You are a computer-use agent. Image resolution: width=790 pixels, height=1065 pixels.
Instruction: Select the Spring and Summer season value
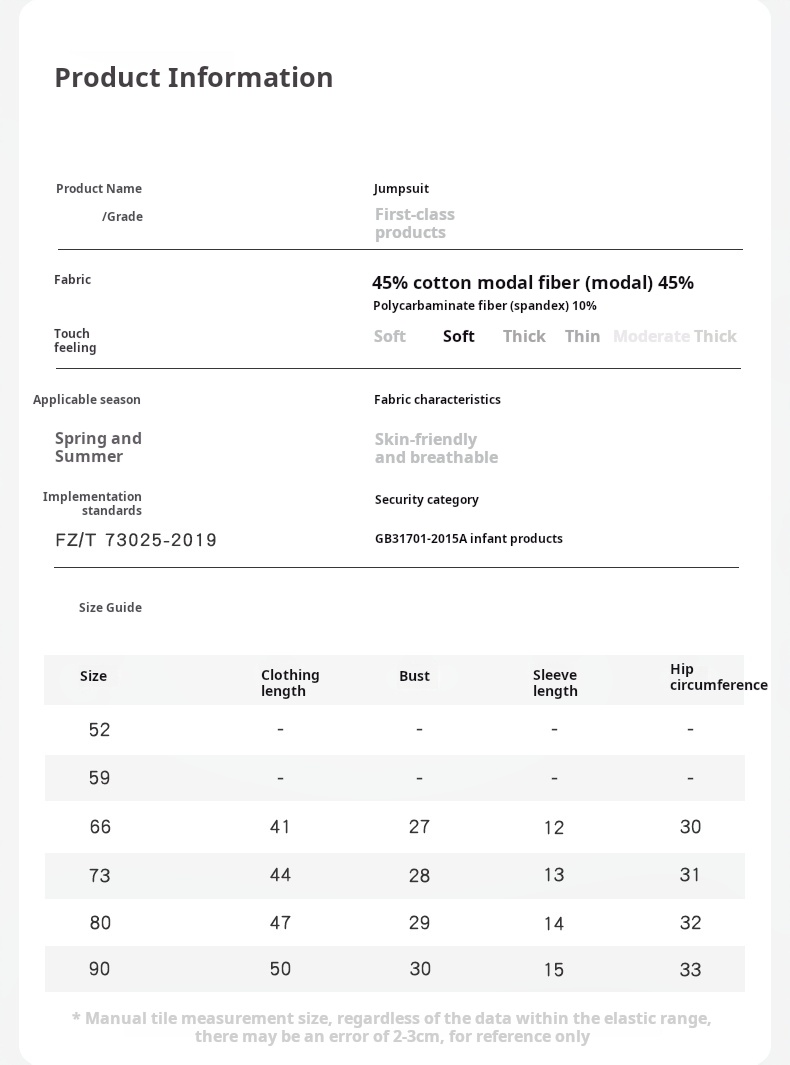98,447
